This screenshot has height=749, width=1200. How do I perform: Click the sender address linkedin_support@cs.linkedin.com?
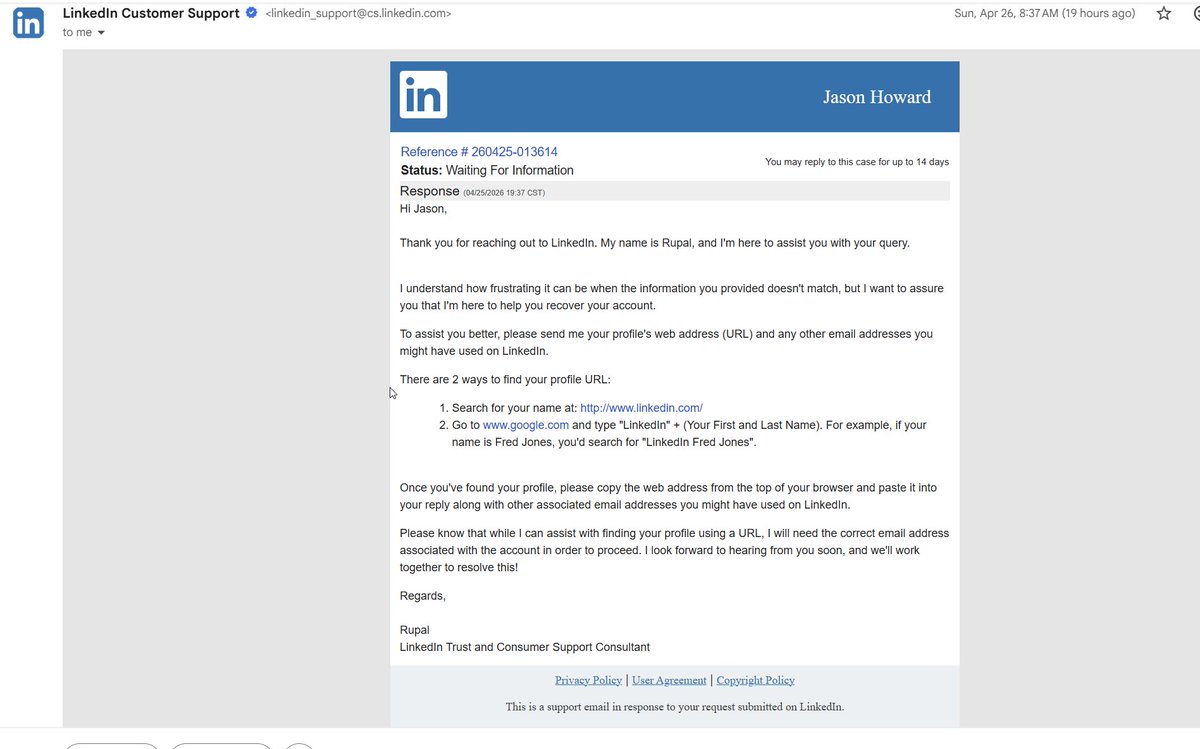(357, 13)
